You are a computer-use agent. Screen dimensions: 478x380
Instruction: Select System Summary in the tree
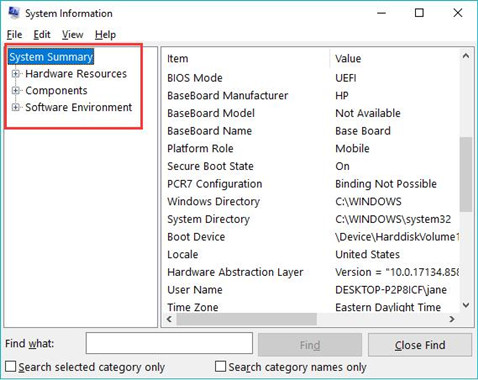click(51, 57)
